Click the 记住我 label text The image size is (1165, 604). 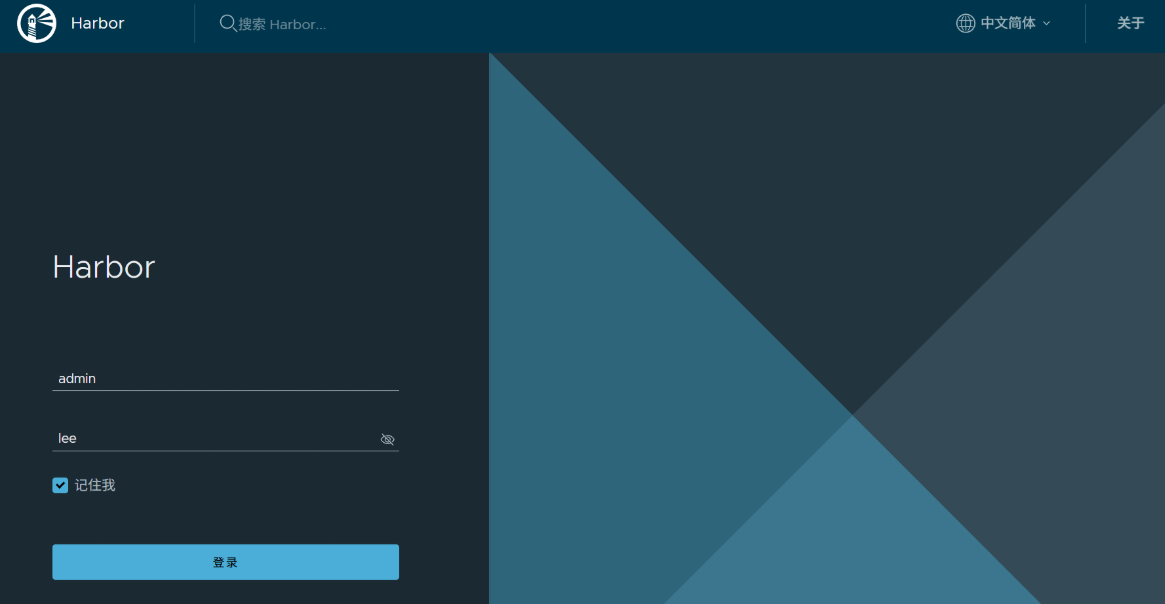[x=95, y=485]
